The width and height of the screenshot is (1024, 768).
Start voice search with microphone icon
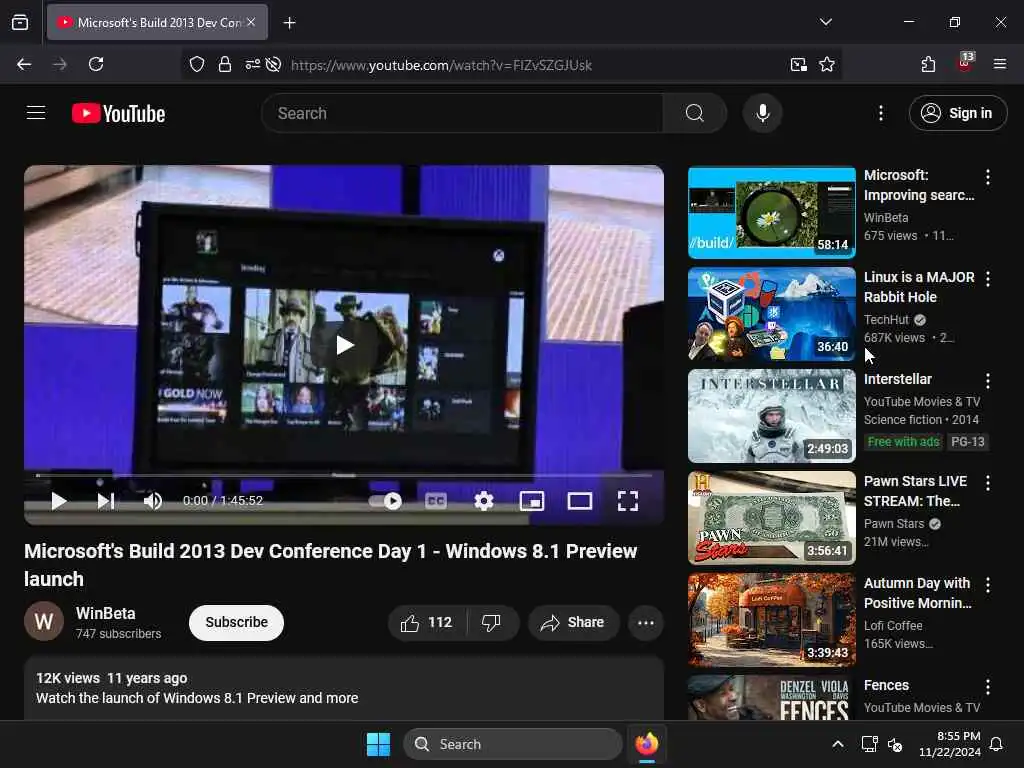[x=762, y=113]
